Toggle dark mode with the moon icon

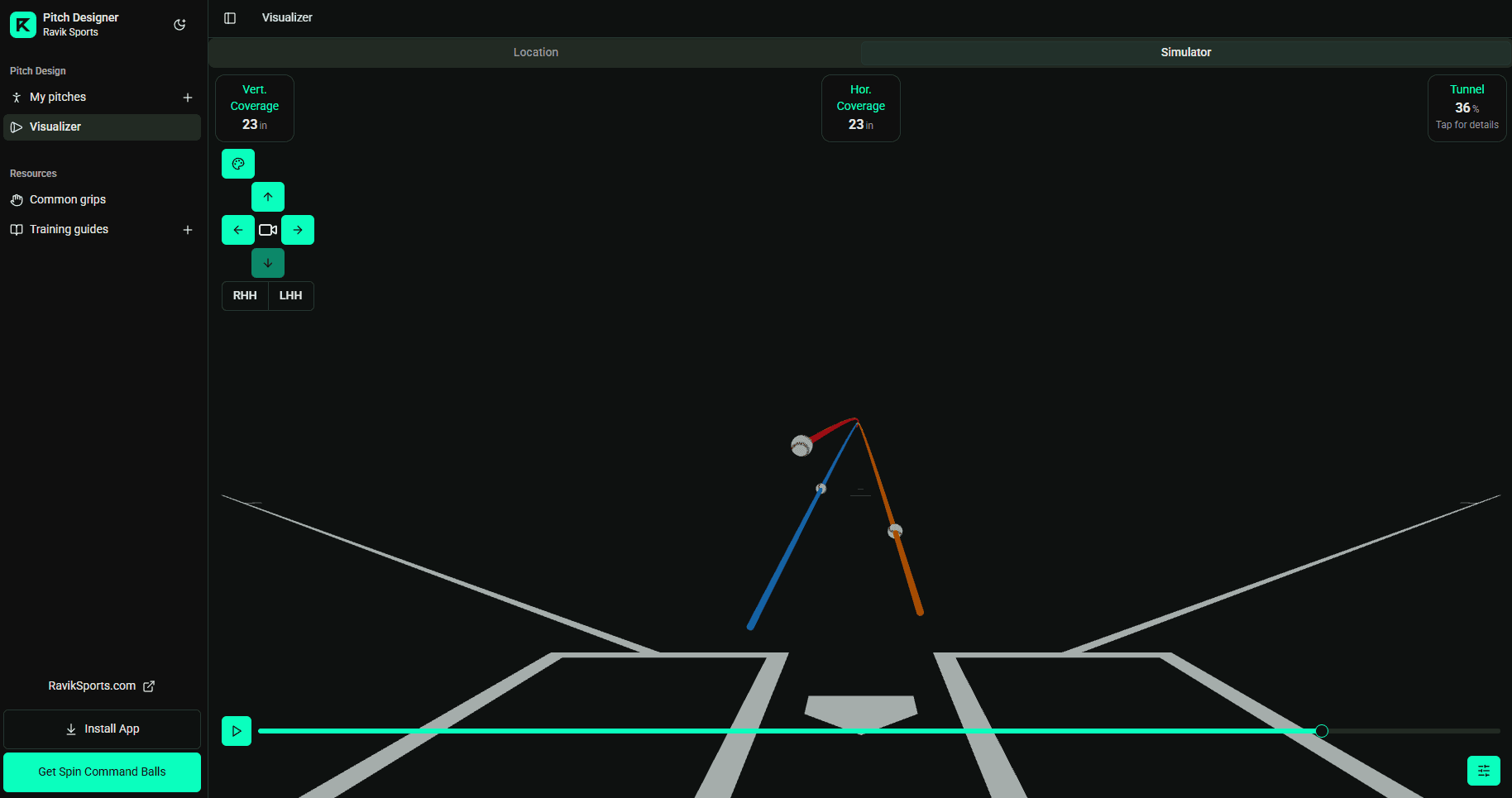click(x=179, y=24)
